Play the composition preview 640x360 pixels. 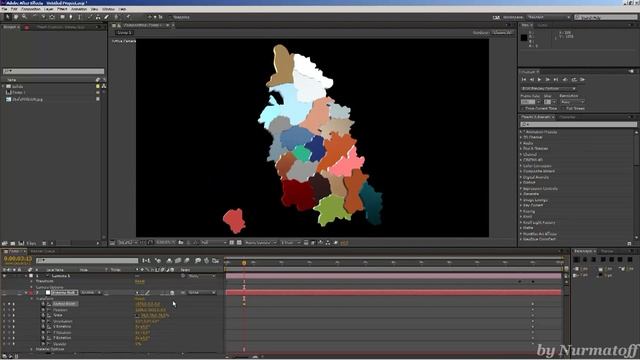tap(540, 80)
